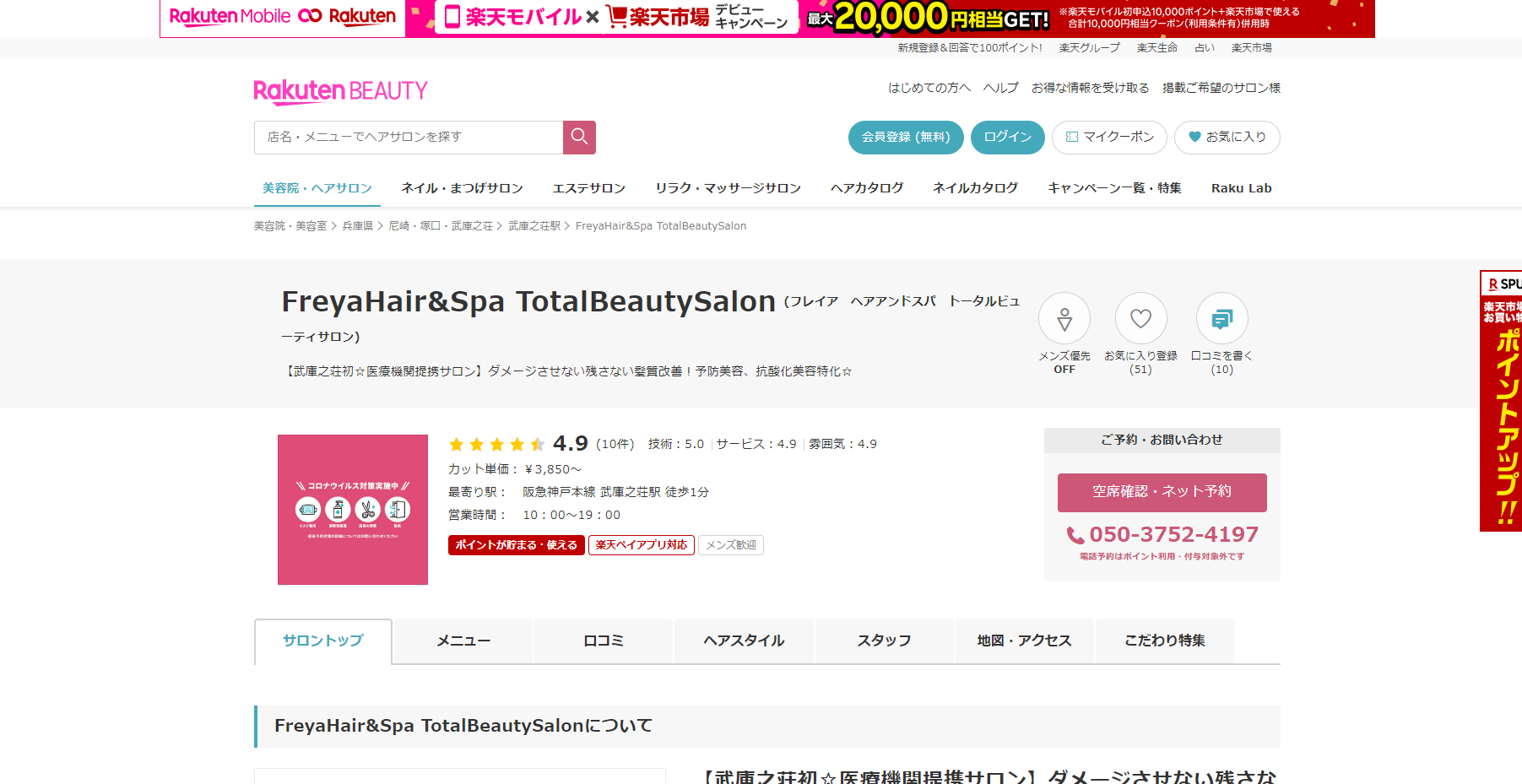Open ネイルカタログ nav item
Screen dimensions: 1522x784
(975, 188)
